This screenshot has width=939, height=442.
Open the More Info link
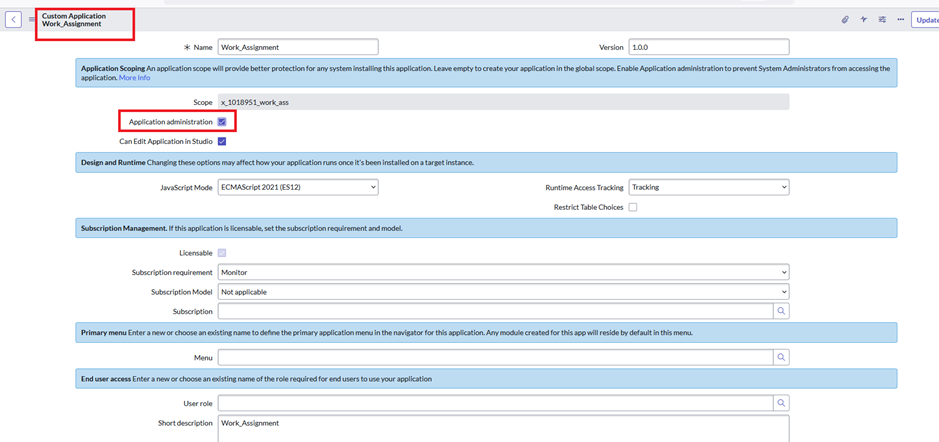pos(135,78)
